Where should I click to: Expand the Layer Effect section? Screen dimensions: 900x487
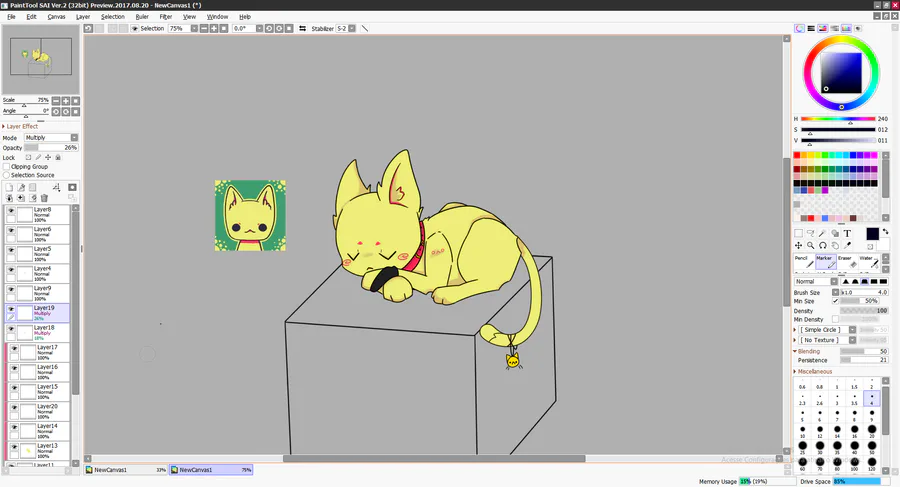click(x=3, y=126)
